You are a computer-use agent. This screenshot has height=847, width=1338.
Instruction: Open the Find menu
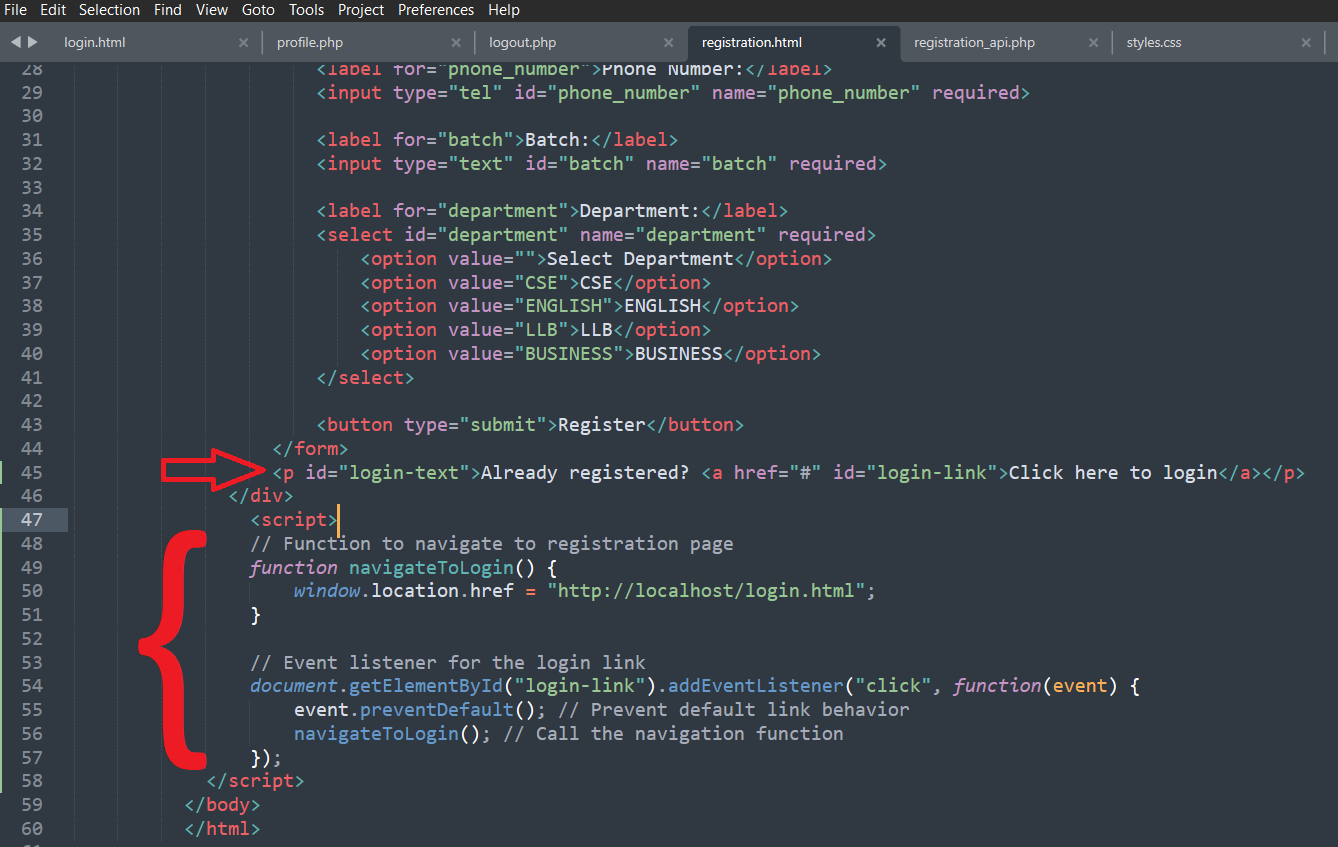click(168, 10)
